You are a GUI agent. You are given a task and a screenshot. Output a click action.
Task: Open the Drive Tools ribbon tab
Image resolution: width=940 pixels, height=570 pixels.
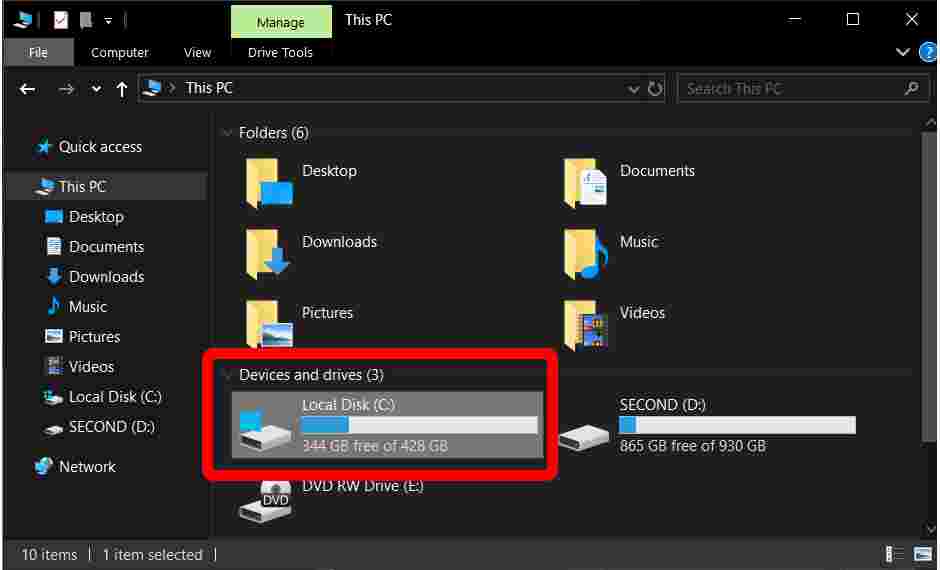coord(280,53)
